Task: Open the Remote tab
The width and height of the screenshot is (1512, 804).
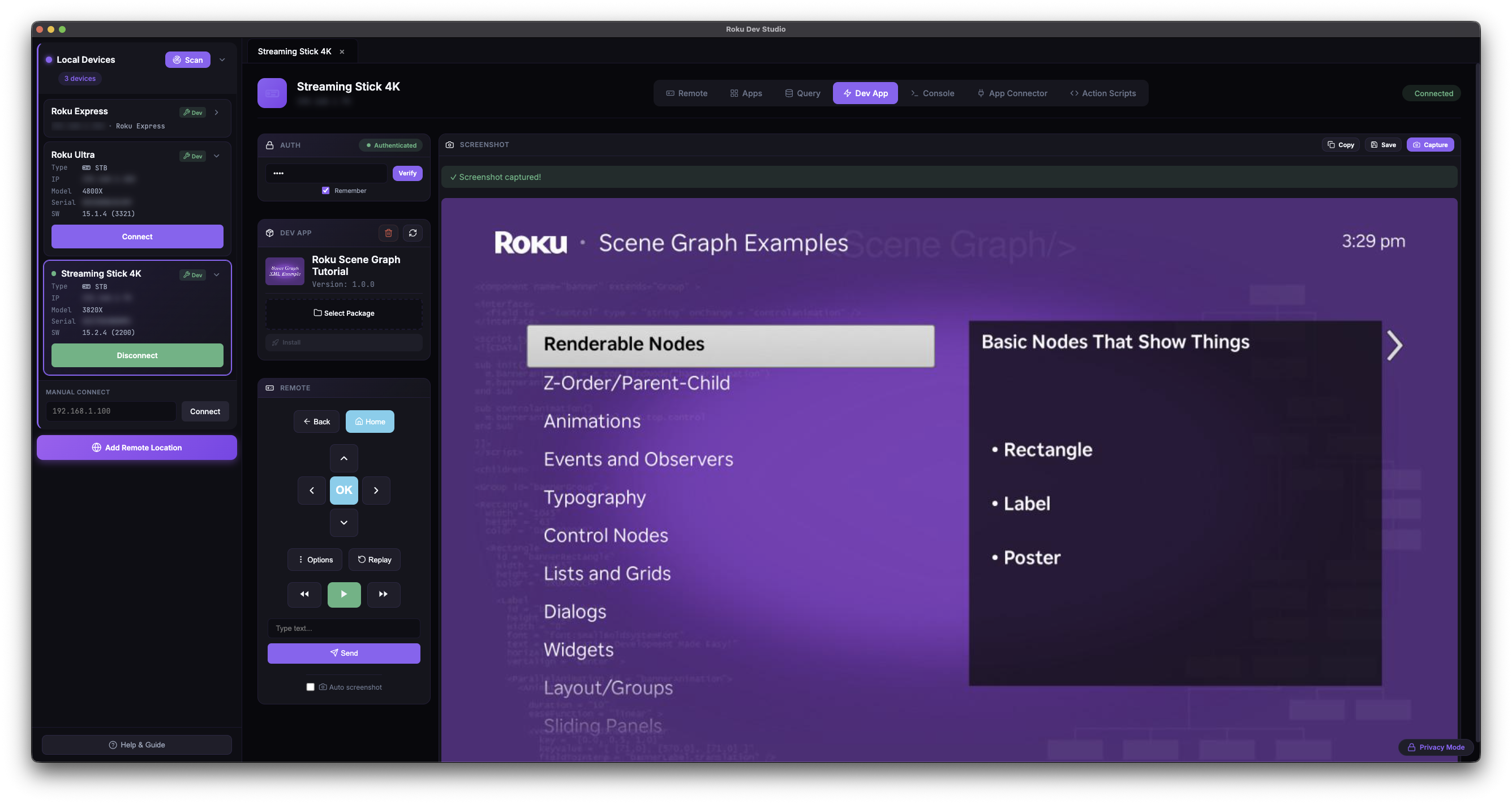Action: 686,93
